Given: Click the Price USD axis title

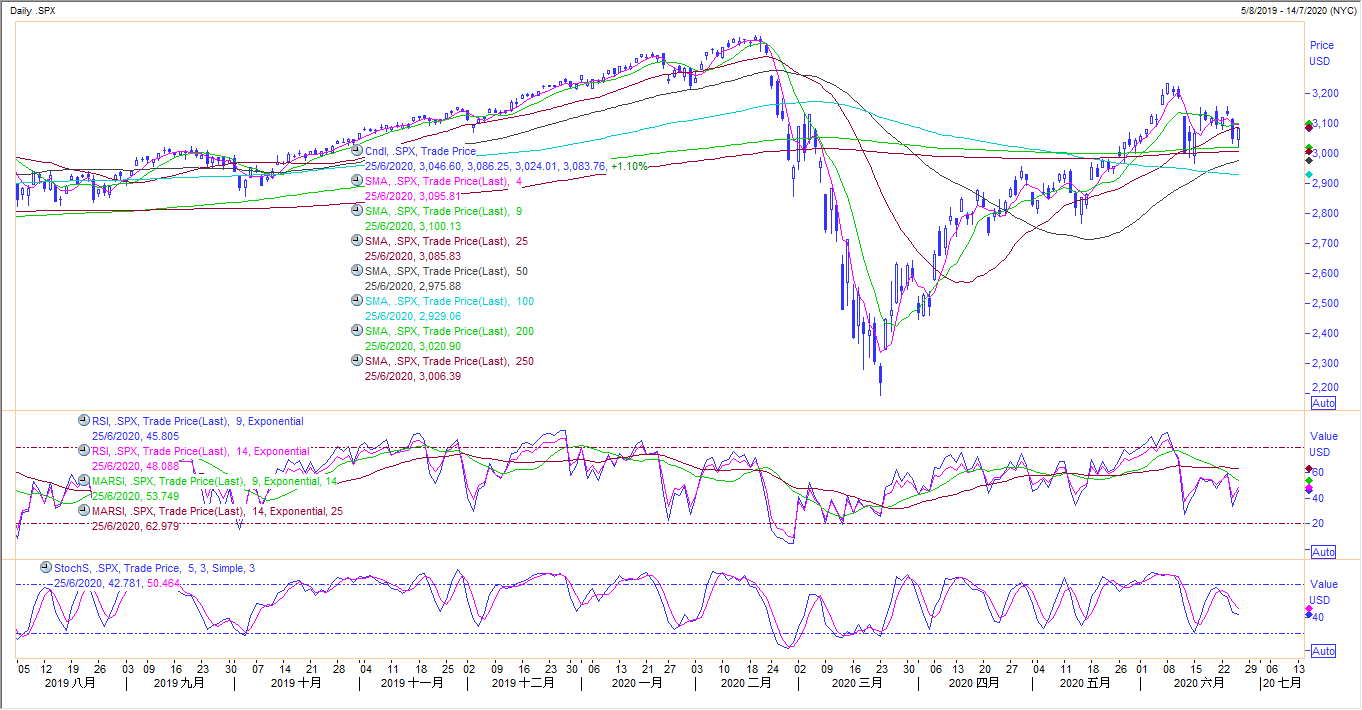Looking at the screenshot, I should [x=1322, y=53].
